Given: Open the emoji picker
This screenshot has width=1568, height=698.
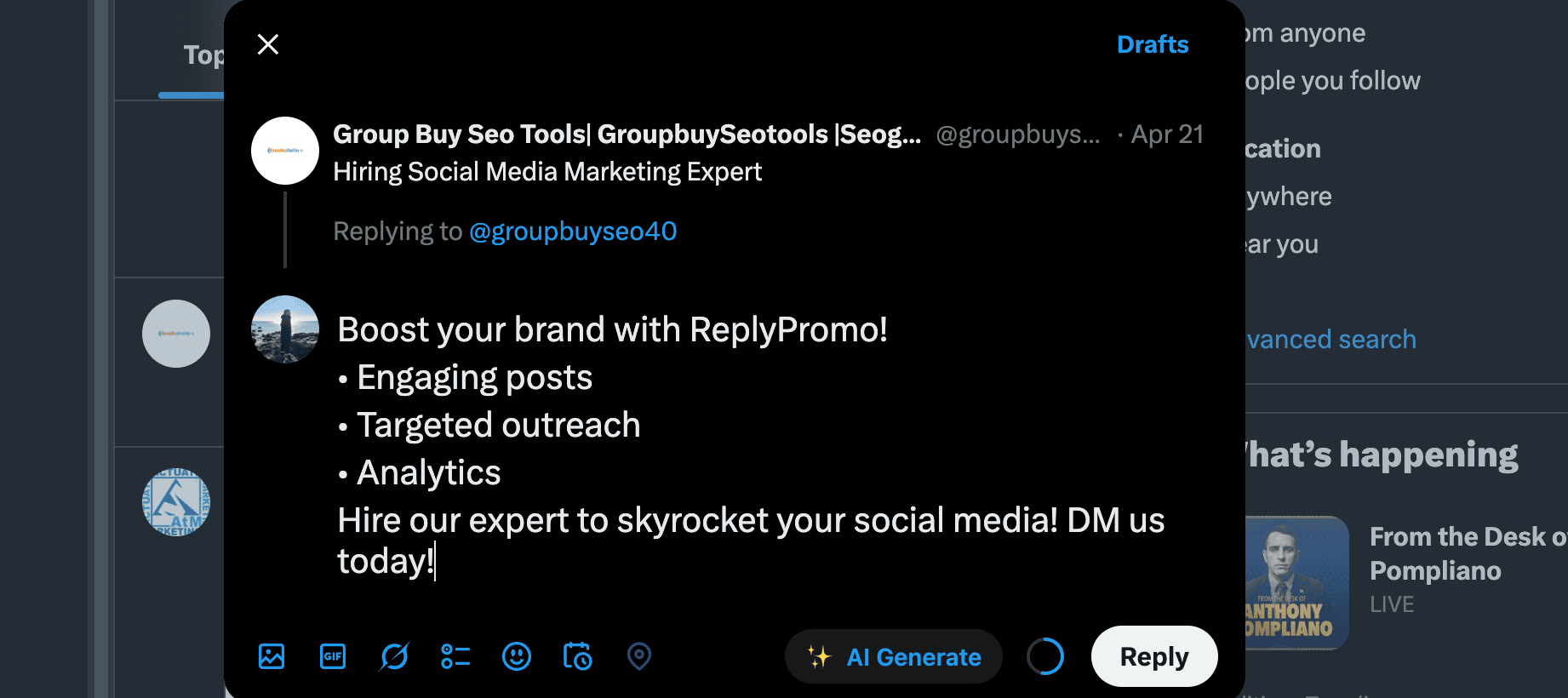Looking at the screenshot, I should 517,656.
